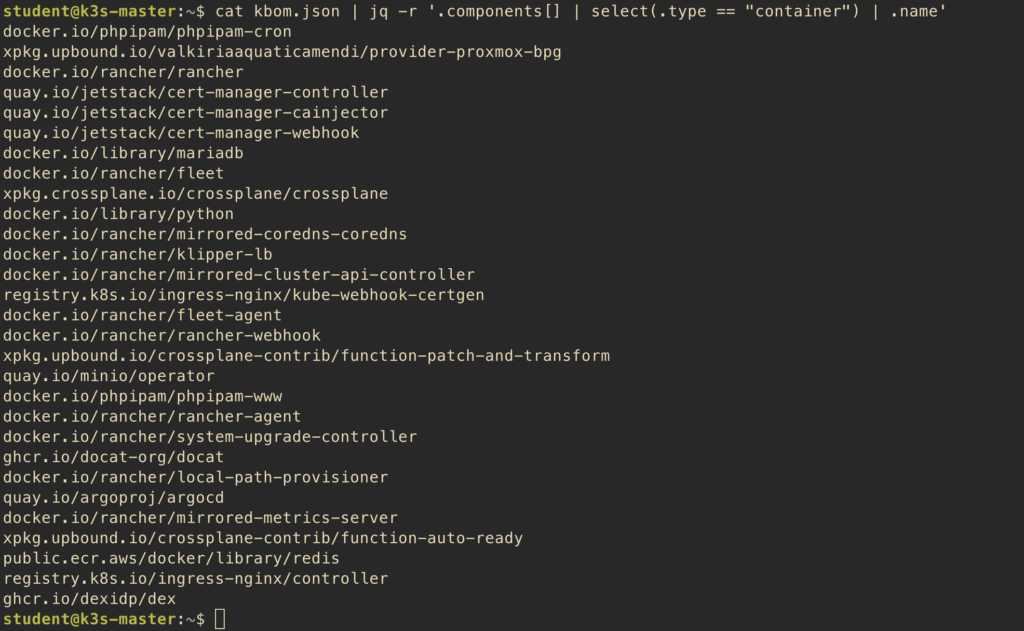1024x631 pixels.
Task: Click the docker.io/phpipam/phpipam-cron output line
Action: pos(147,31)
